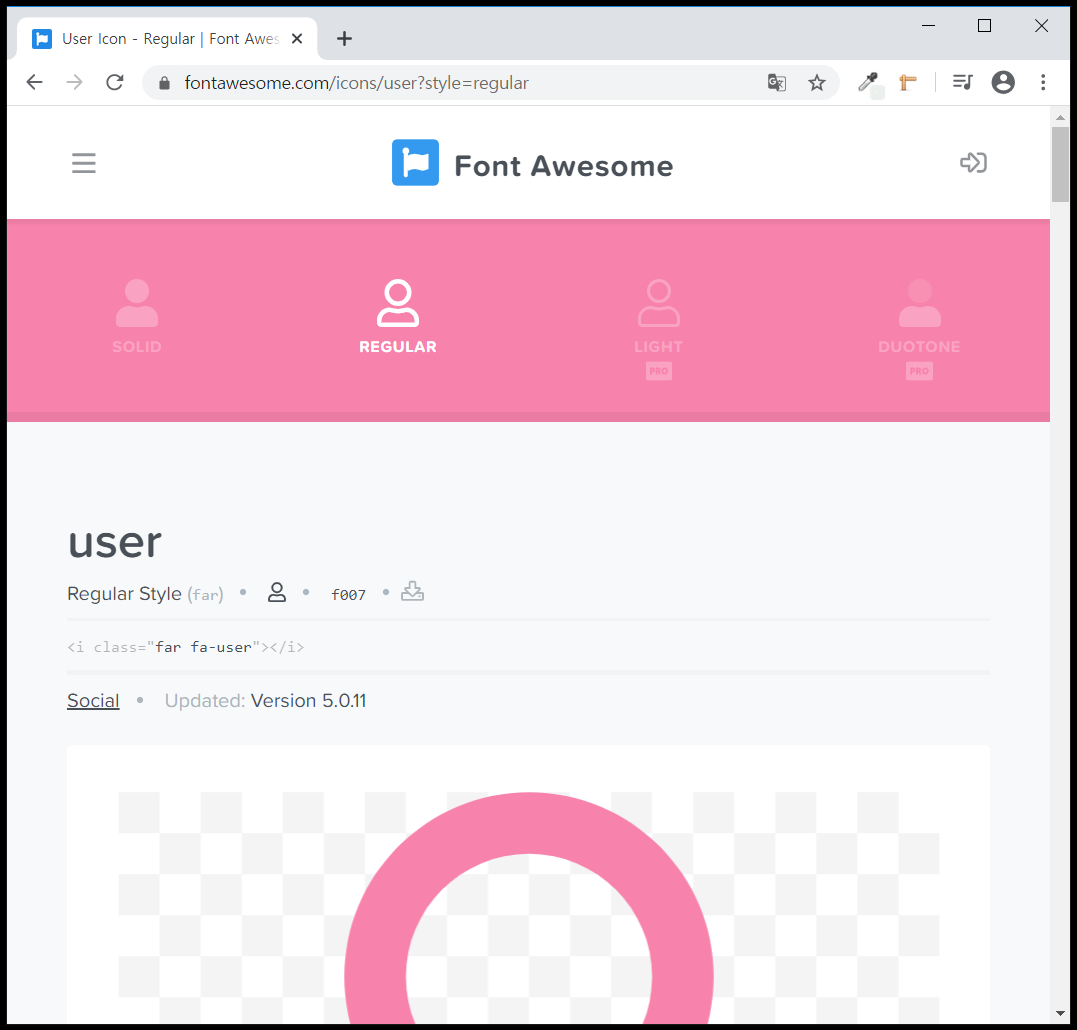Image resolution: width=1077 pixels, height=1030 pixels.
Task: Select the Duotone Pro style
Action: click(919, 329)
